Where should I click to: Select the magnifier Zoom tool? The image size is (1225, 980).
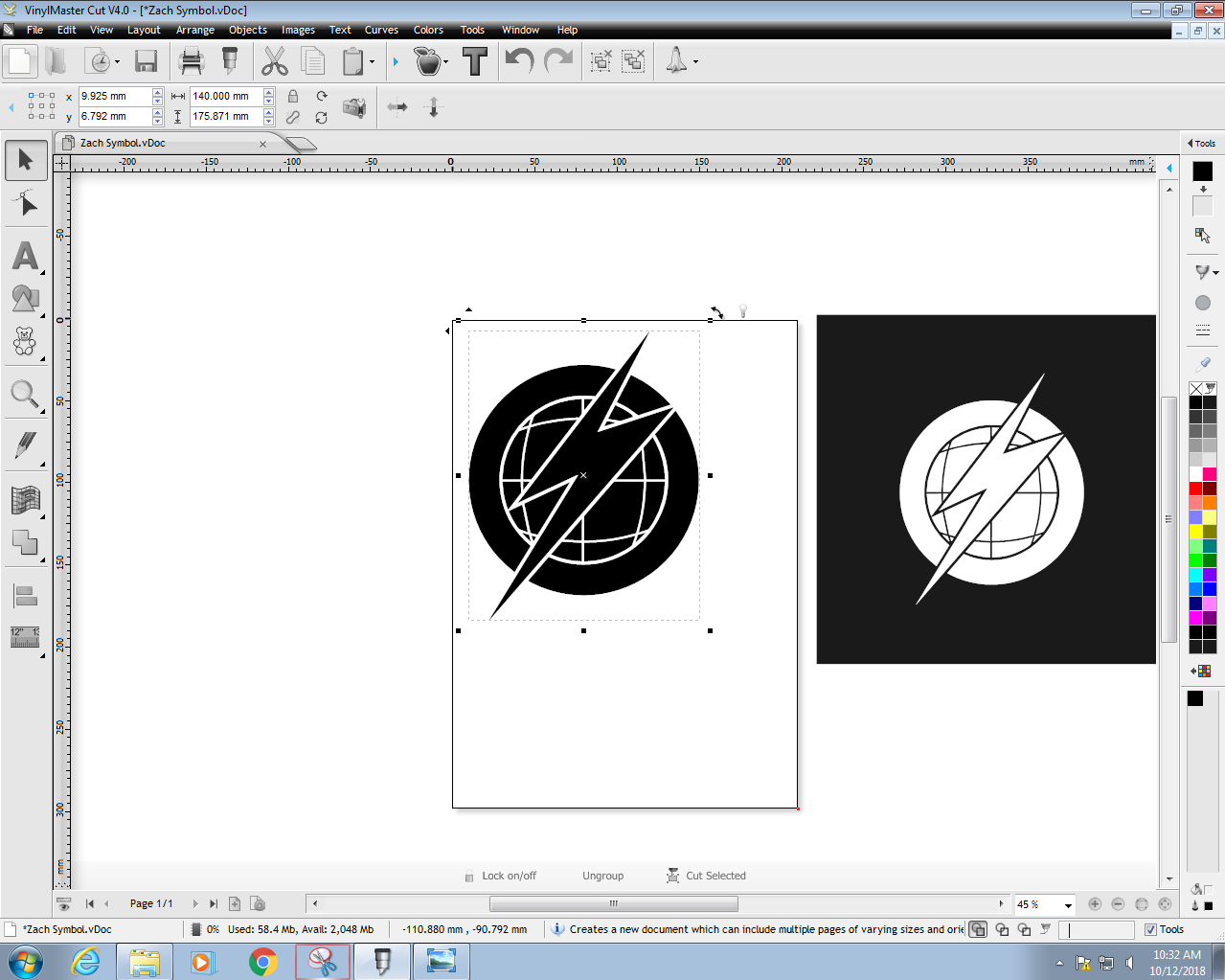point(26,394)
